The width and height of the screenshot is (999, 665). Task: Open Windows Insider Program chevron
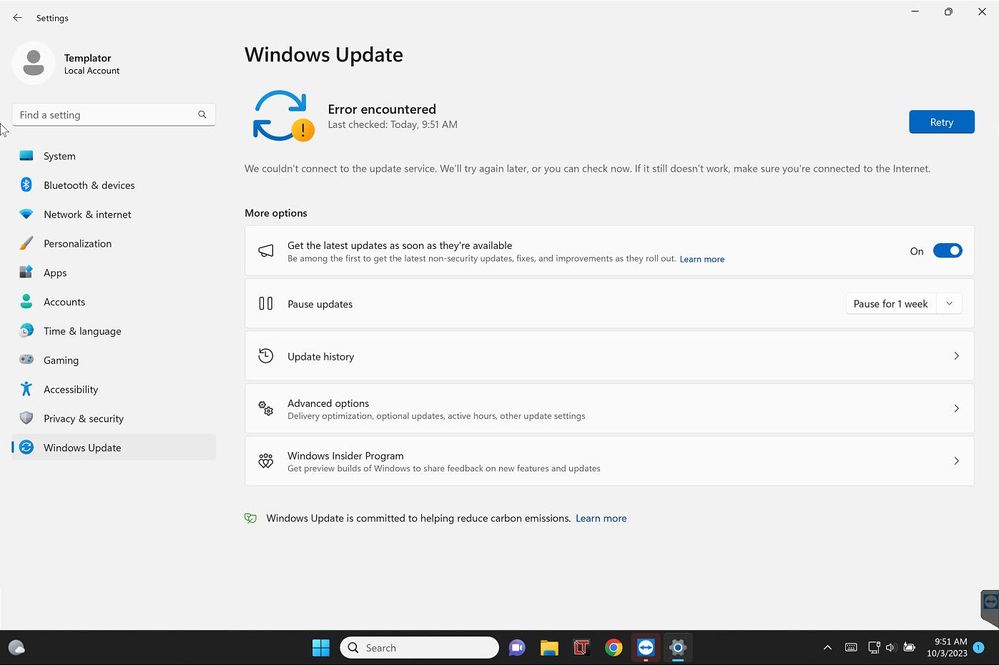pos(956,461)
